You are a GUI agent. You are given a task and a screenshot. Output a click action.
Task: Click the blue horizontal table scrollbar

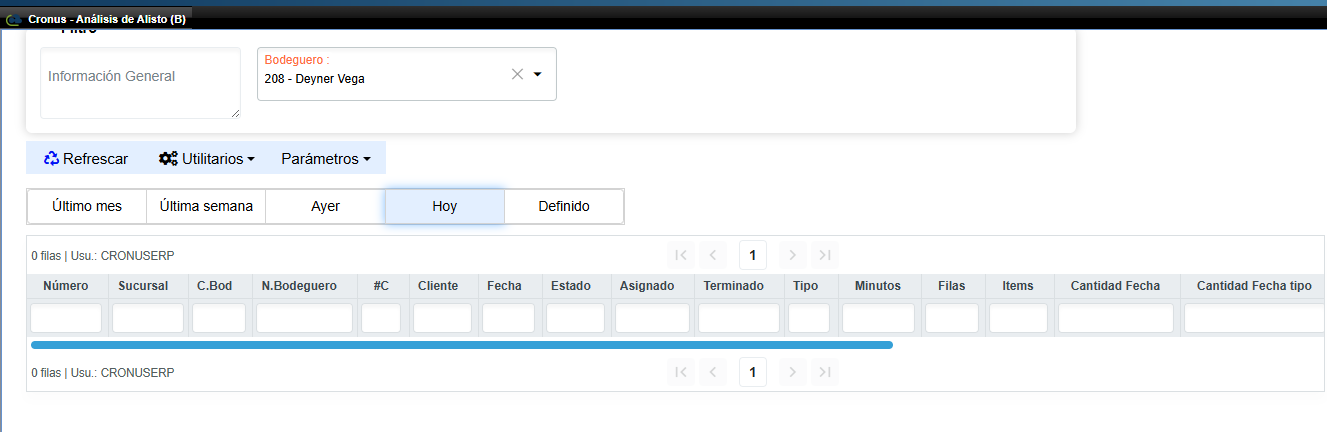[x=462, y=344]
